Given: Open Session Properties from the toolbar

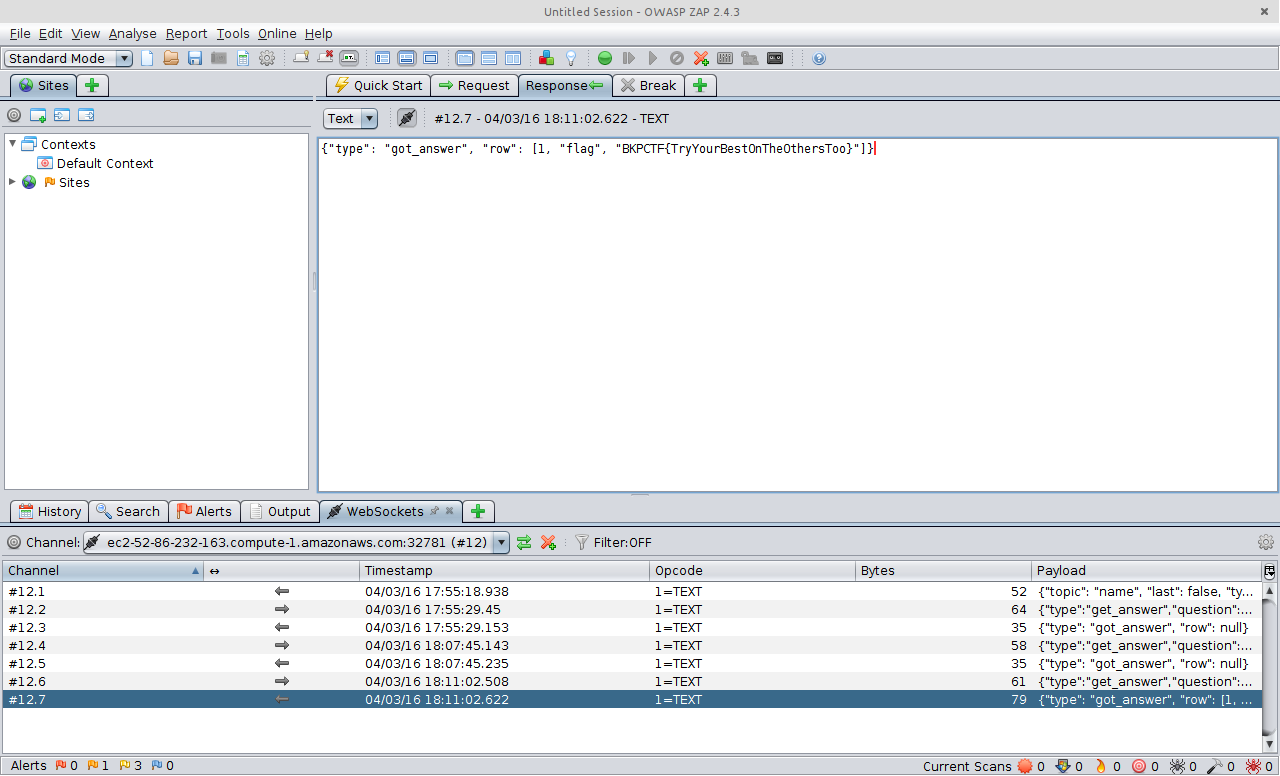Looking at the screenshot, I should 243,58.
